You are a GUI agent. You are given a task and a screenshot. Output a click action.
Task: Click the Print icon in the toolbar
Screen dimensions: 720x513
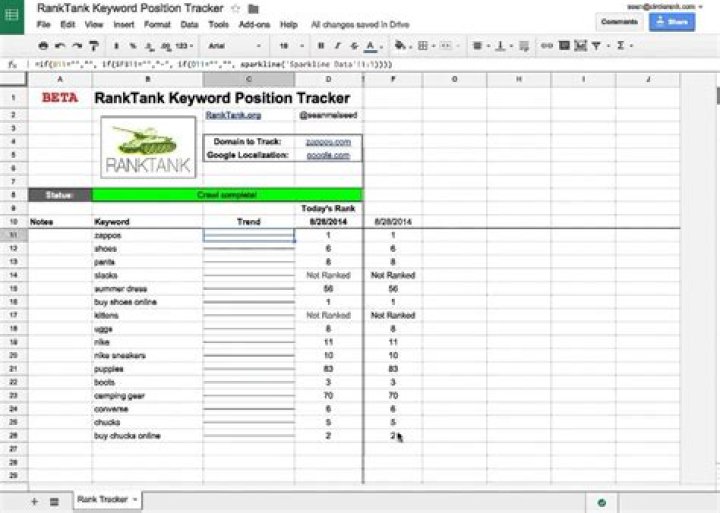tap(43, 45)
